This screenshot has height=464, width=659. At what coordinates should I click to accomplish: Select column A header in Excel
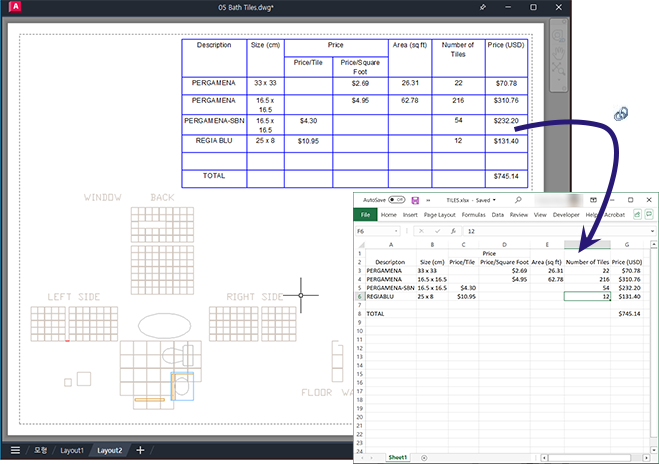pos(391,245)
